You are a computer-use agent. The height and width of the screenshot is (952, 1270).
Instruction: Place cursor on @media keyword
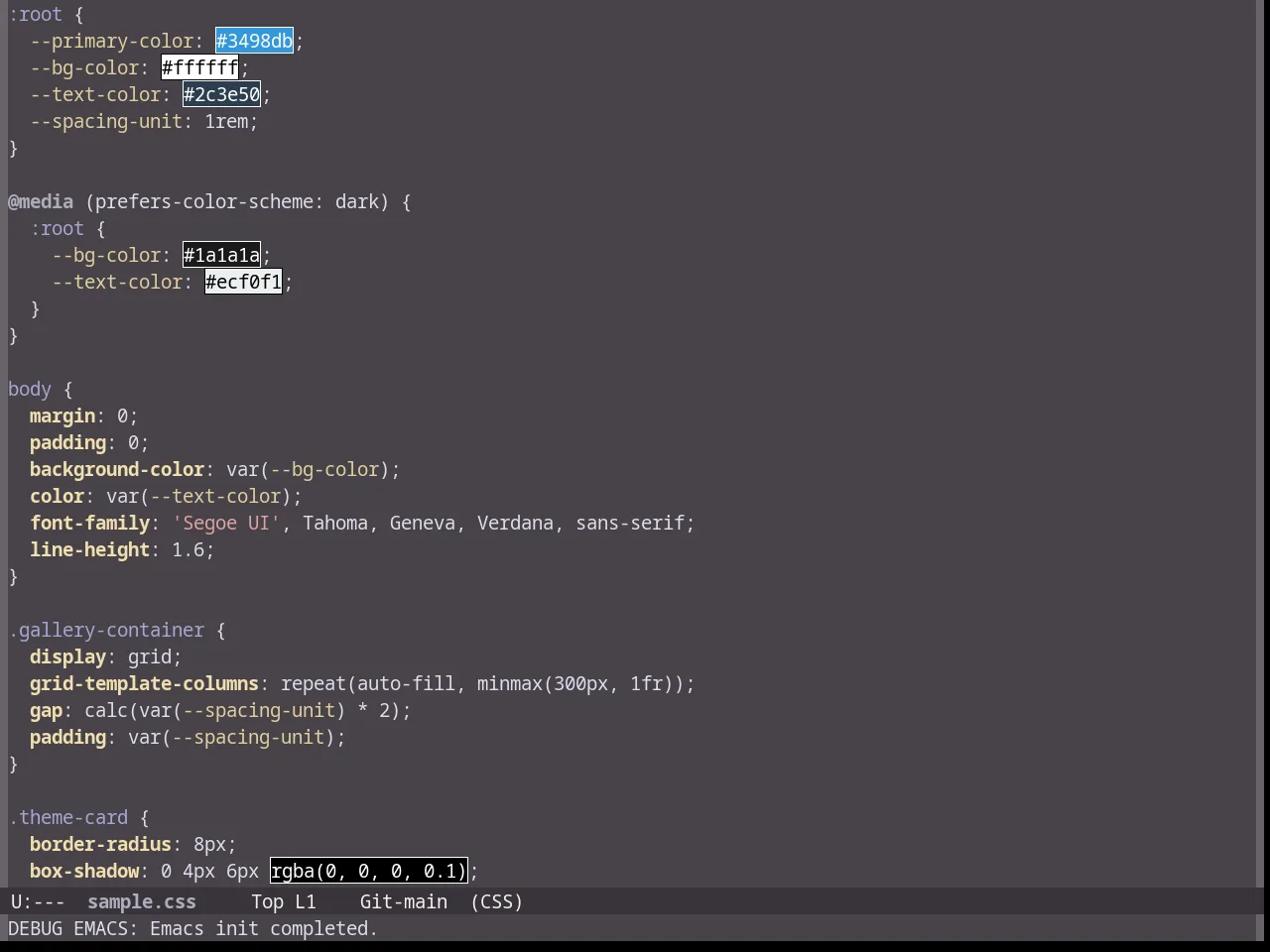pos(41,201)
